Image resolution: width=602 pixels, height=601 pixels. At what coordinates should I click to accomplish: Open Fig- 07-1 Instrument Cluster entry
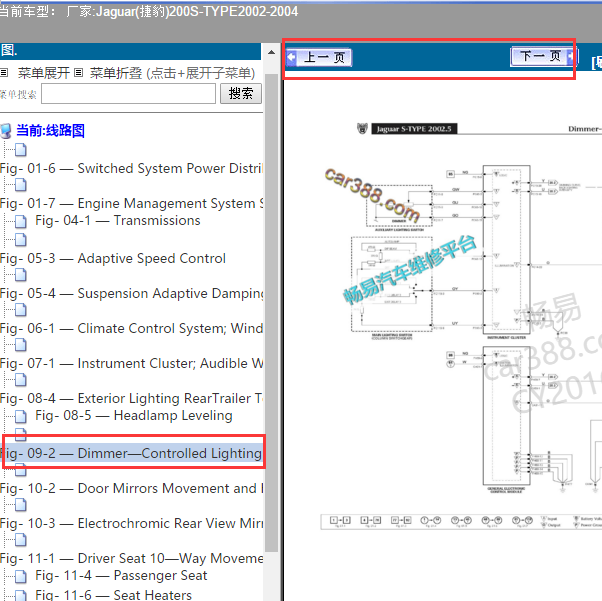[131, 363]
